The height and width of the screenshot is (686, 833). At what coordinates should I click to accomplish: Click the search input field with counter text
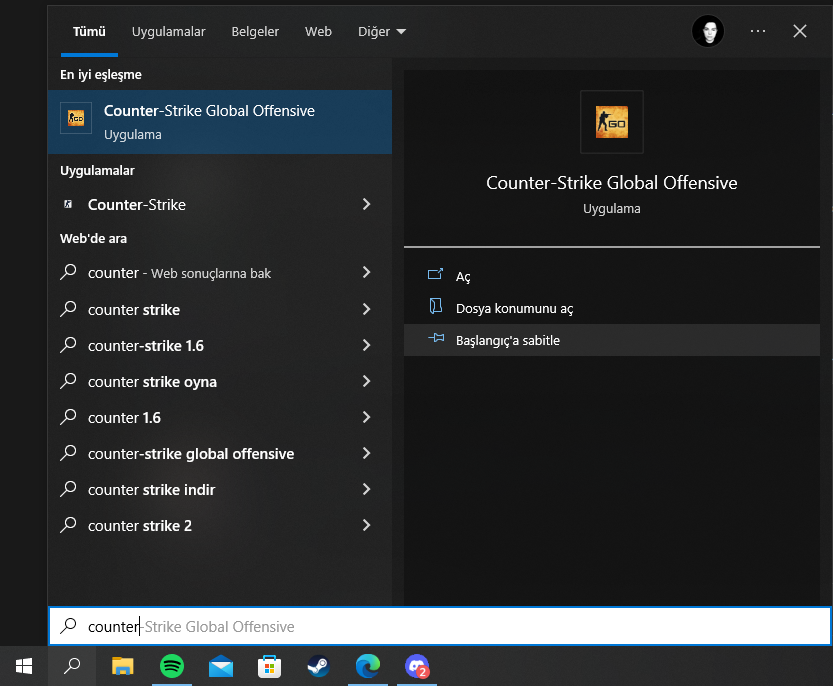(440, 627)
